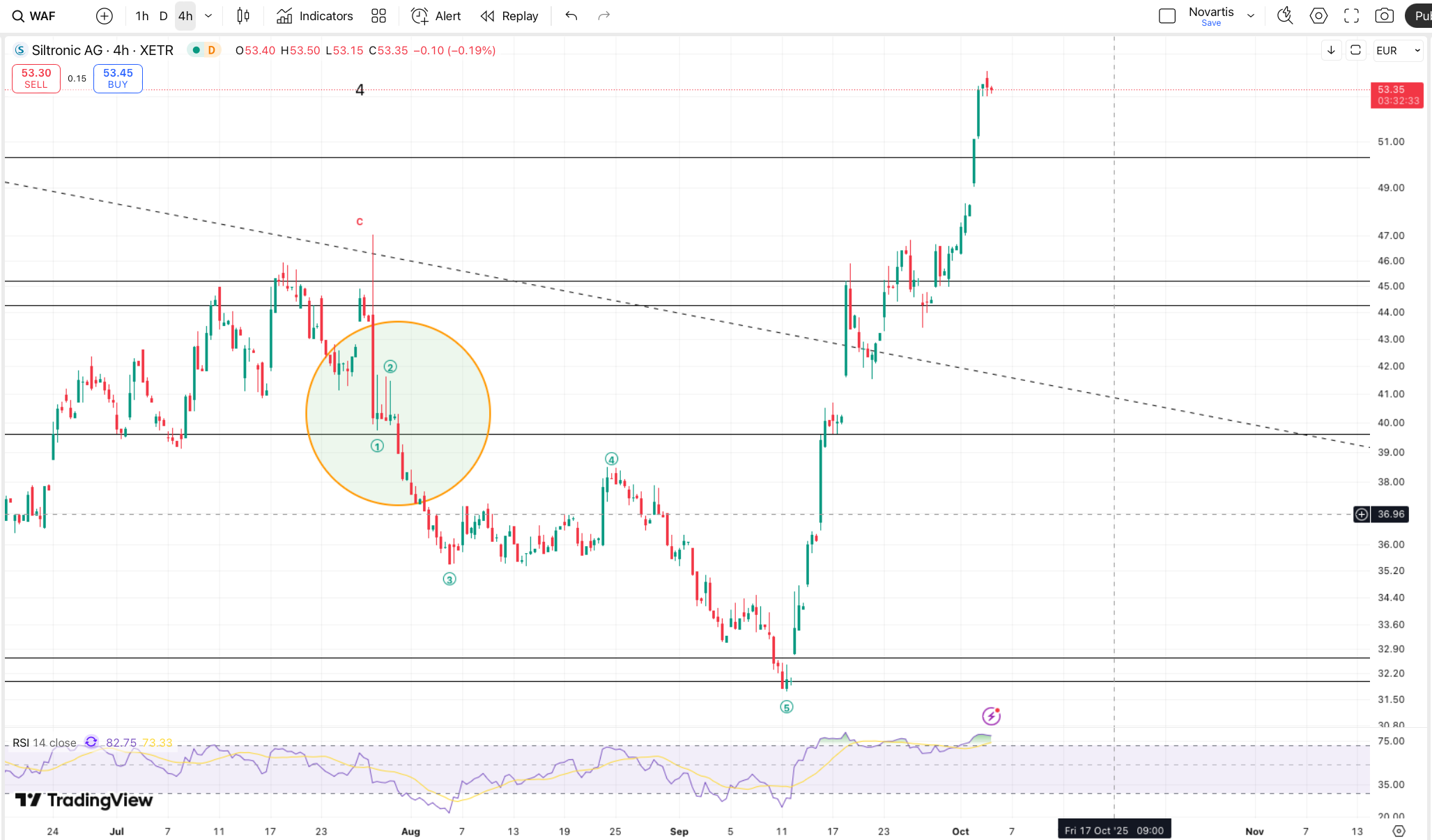The height and width of the screenshot is (840, 1432).
Task: Toggle the green market status indicator
Action: (197, 50)
